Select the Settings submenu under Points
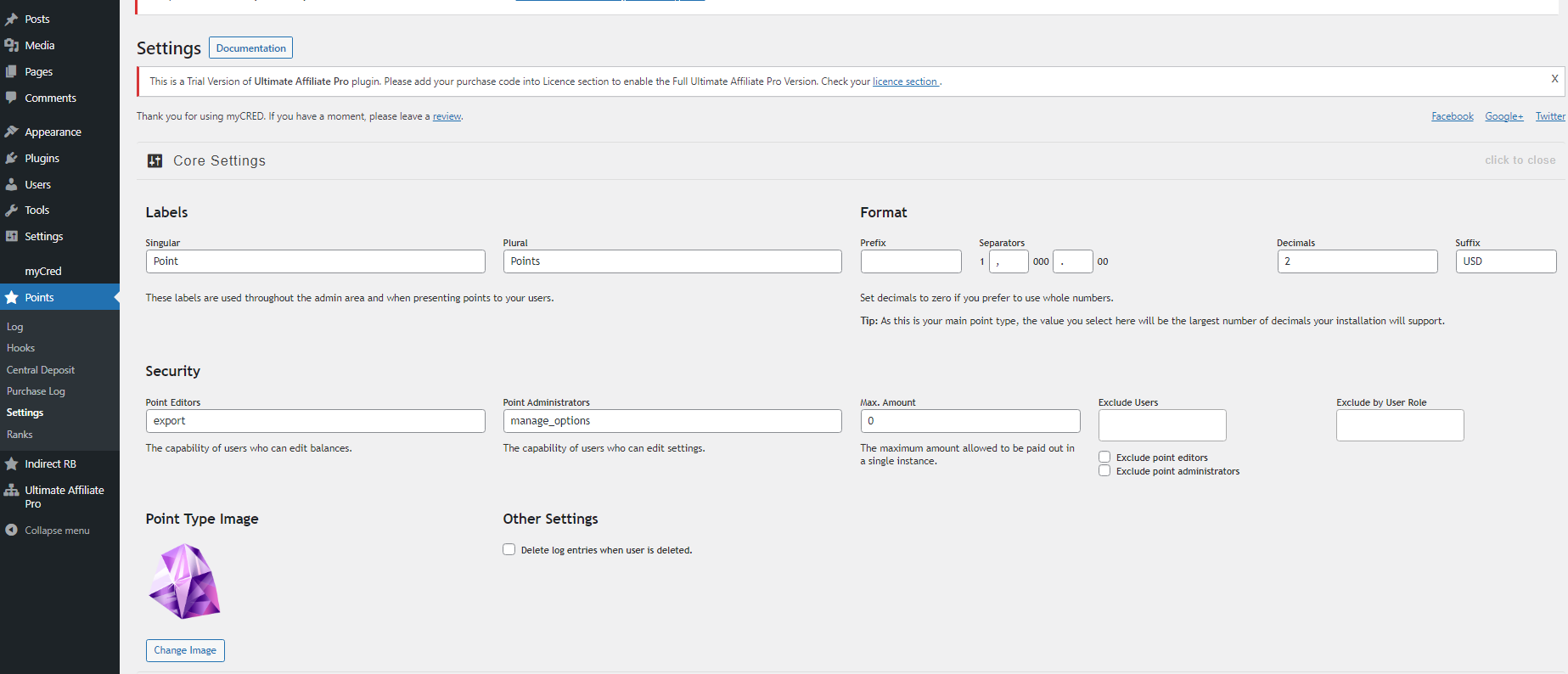Viewport: 1568px width, 674px height. coord(25,413)
